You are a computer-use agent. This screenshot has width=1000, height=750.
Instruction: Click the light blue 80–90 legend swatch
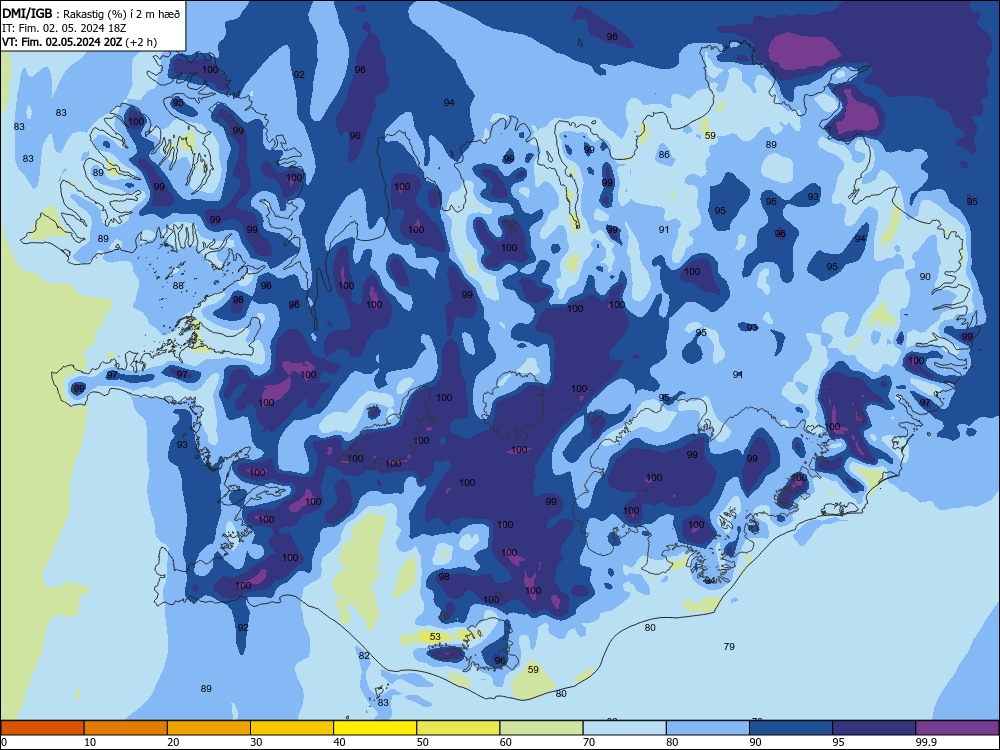(708, 728)
